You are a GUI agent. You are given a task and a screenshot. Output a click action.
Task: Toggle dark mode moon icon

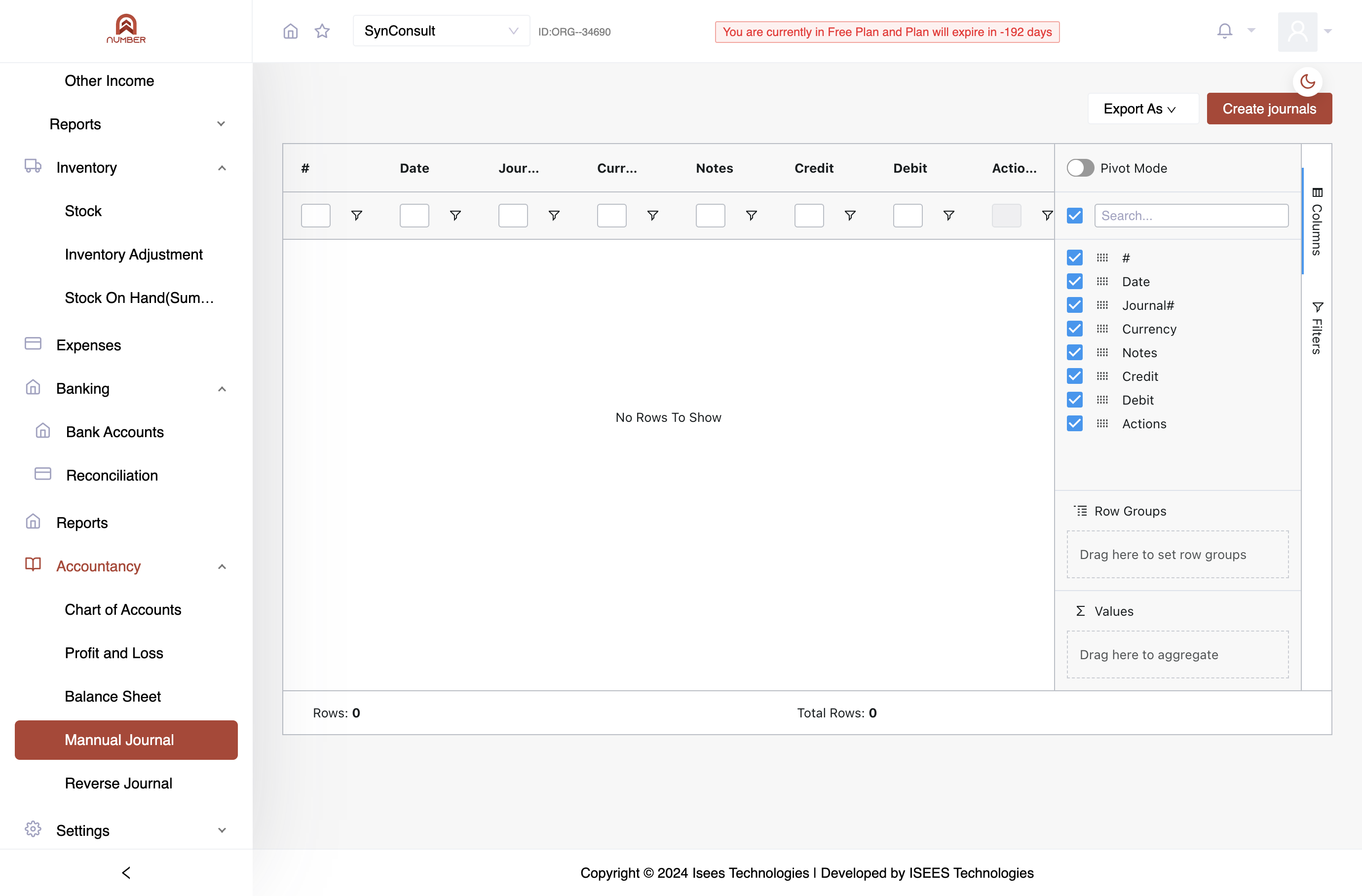(1308, 81)
